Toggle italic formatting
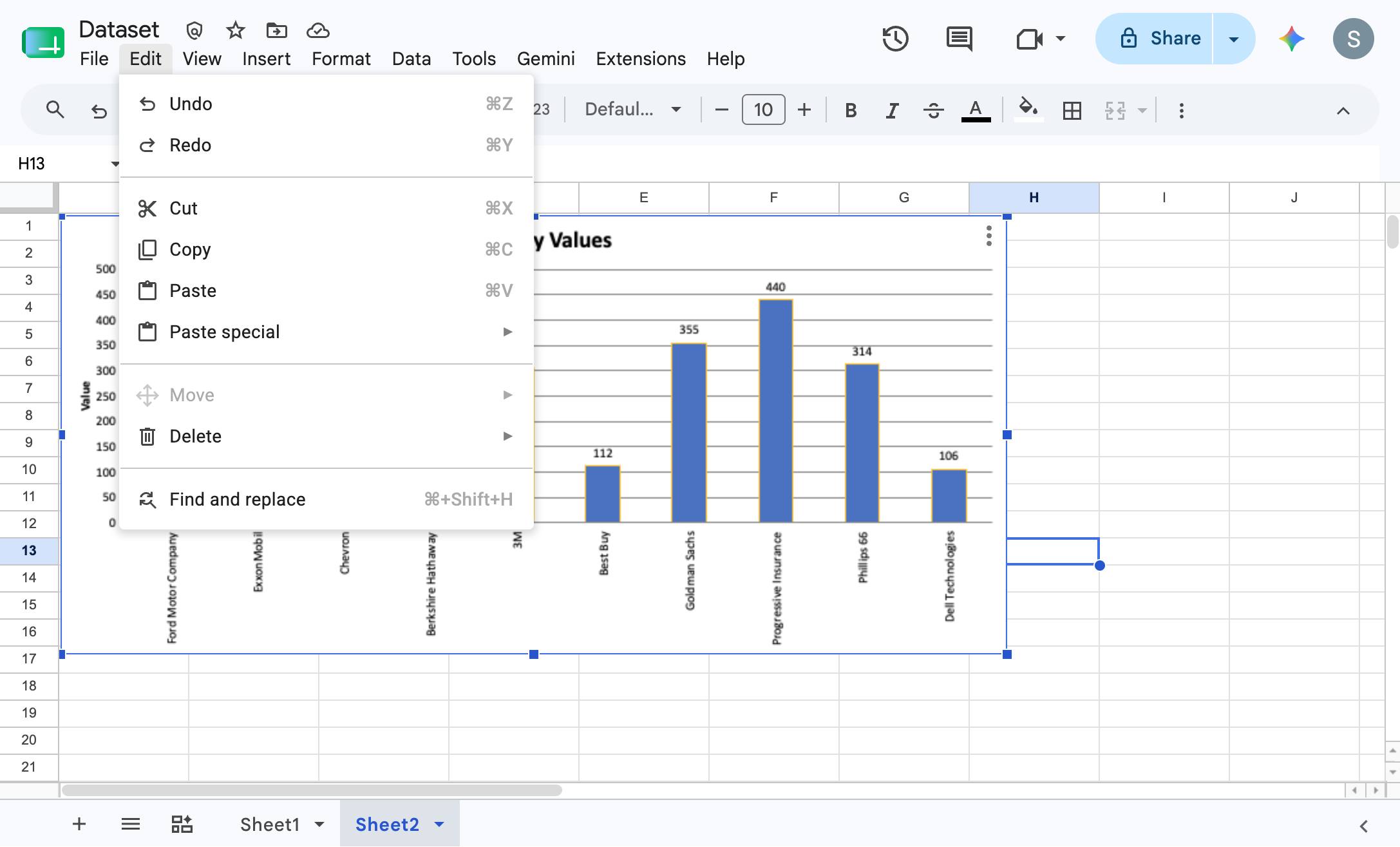 tap(892, 111)
